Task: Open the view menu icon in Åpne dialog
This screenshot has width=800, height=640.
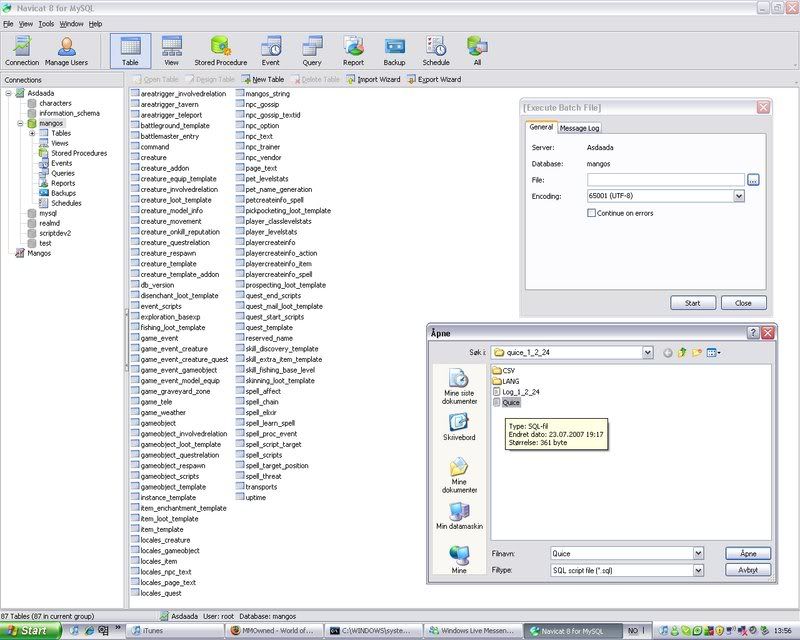Action: (713, 353)
